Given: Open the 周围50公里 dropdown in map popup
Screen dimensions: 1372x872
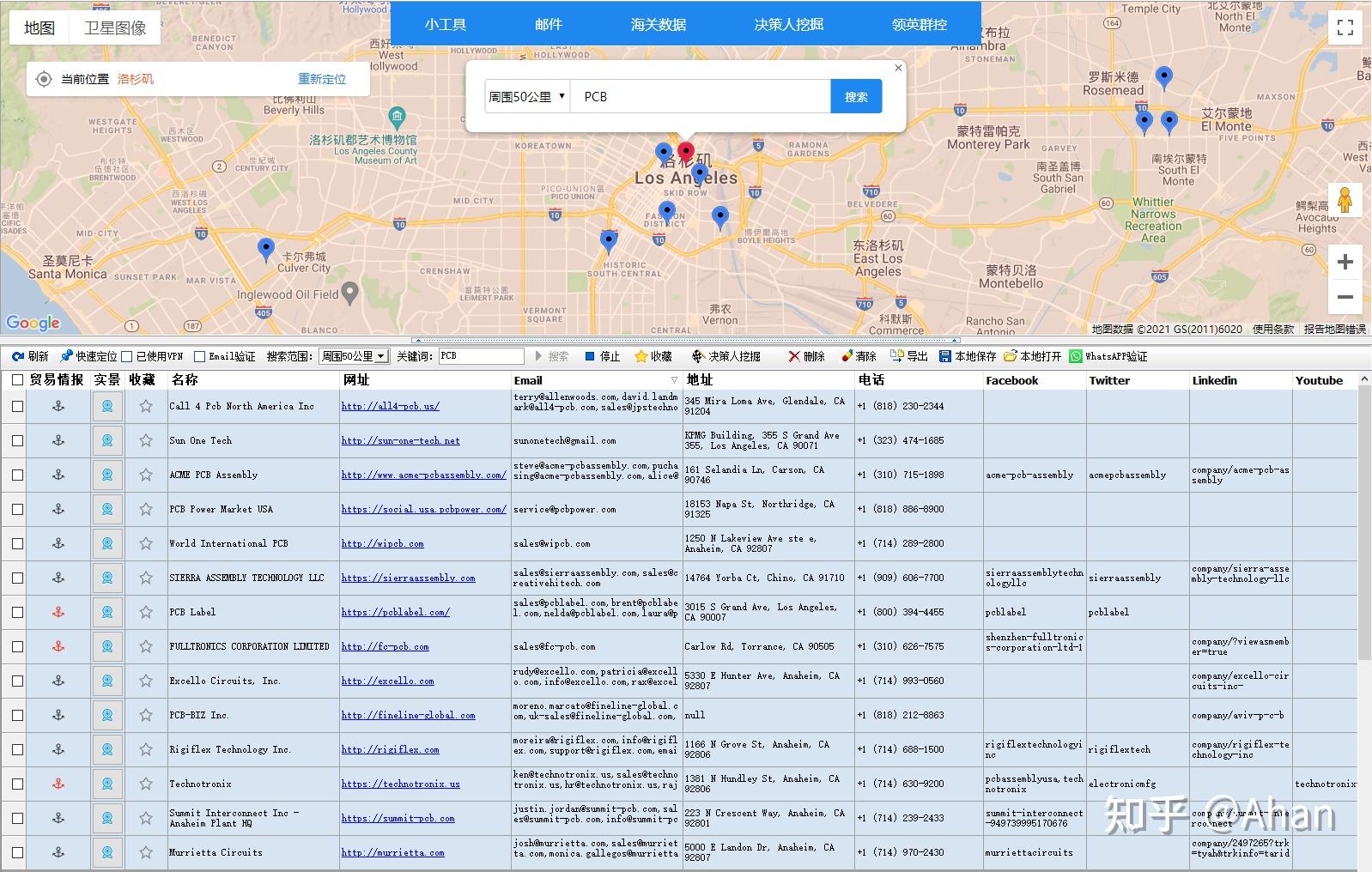Looking at the screenshot, I should pyautogui.click(x=526, y=97).
